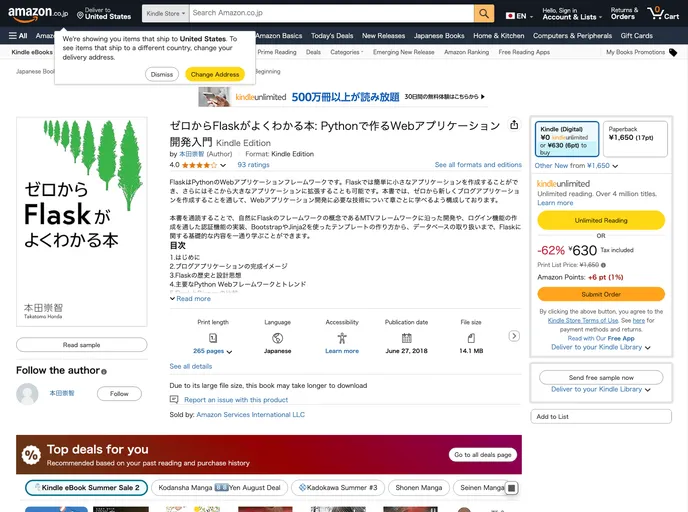This screenshot has width=688, height=512.
Task: Click the Kindle Unlimited banner
Action: [343, 97]
